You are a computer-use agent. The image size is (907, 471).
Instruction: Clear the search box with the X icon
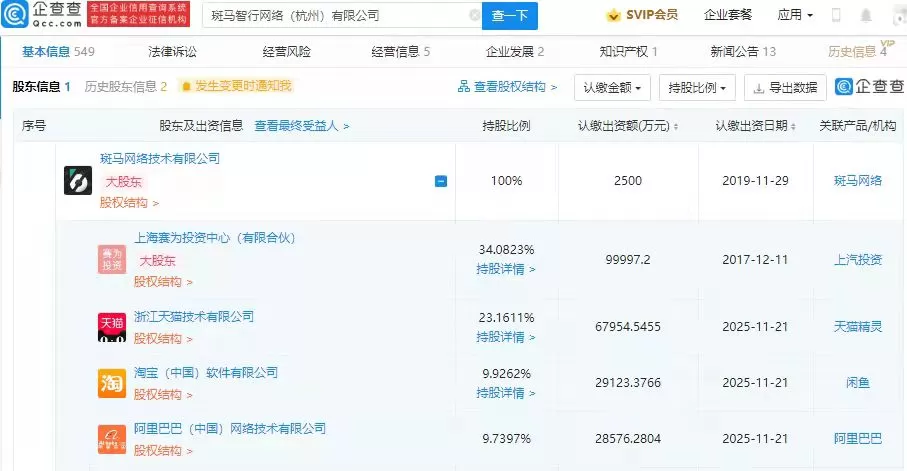click(474, 16)
